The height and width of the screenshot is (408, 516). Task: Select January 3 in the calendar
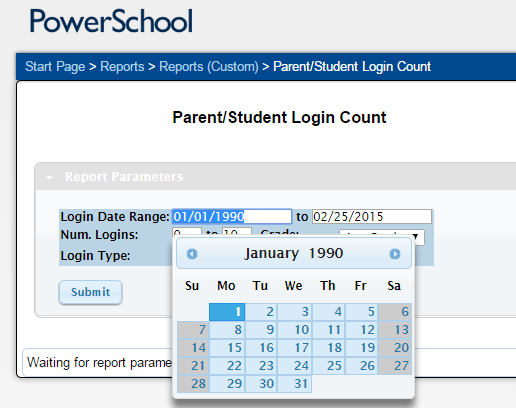pyautogui.click(x=295, y=312)
